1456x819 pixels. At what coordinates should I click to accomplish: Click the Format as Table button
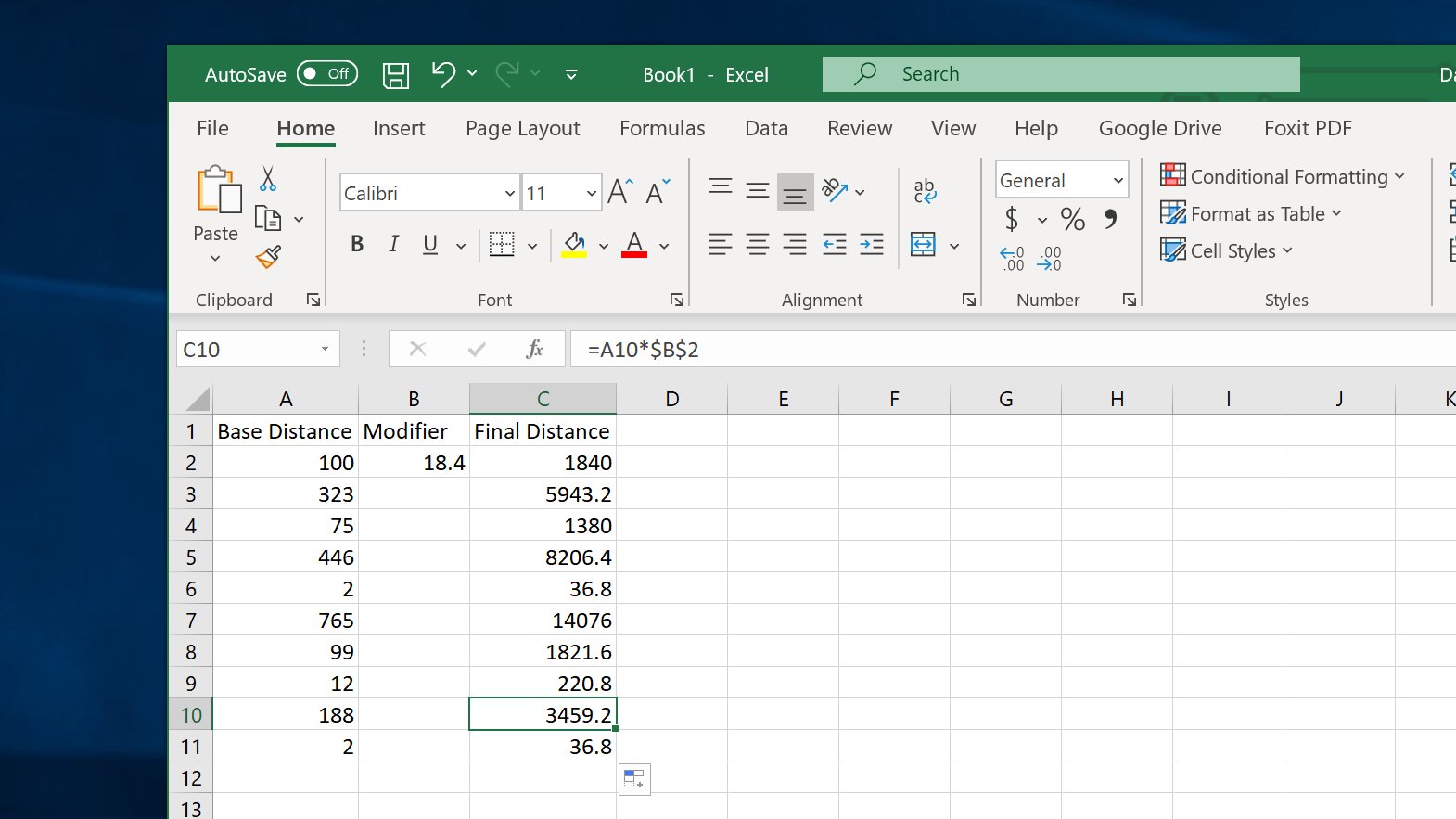(x=1251, y=213)
